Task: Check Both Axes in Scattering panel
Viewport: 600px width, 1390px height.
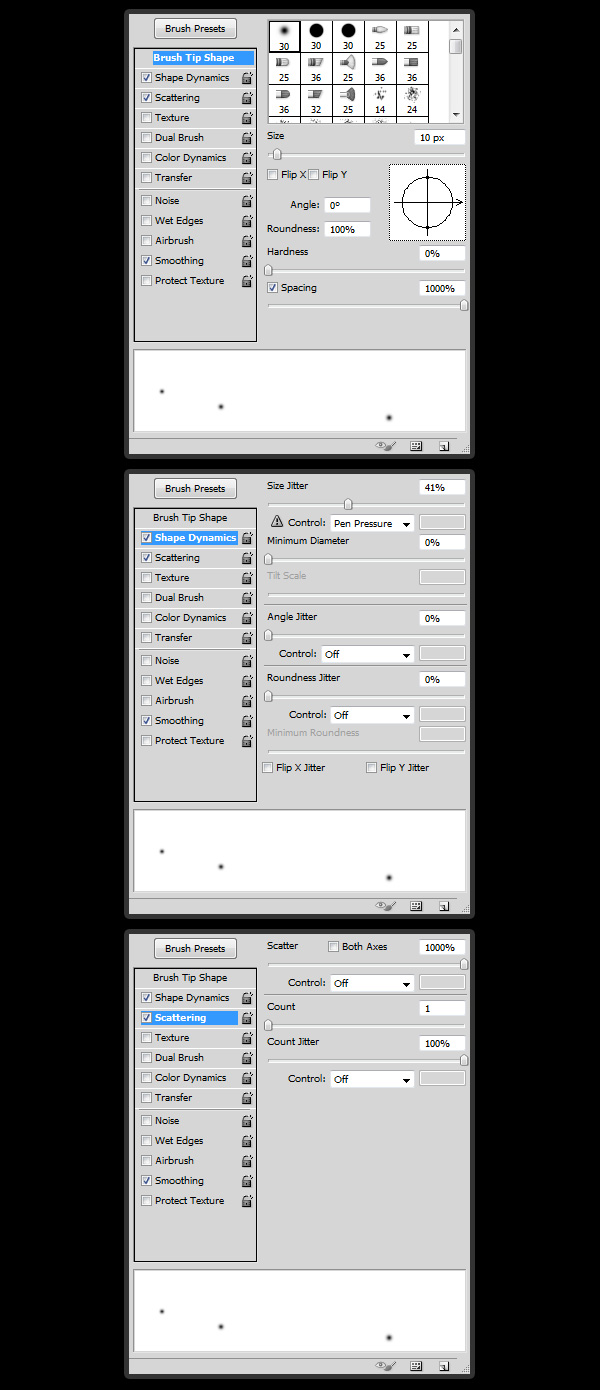Action: click(334, 947)
